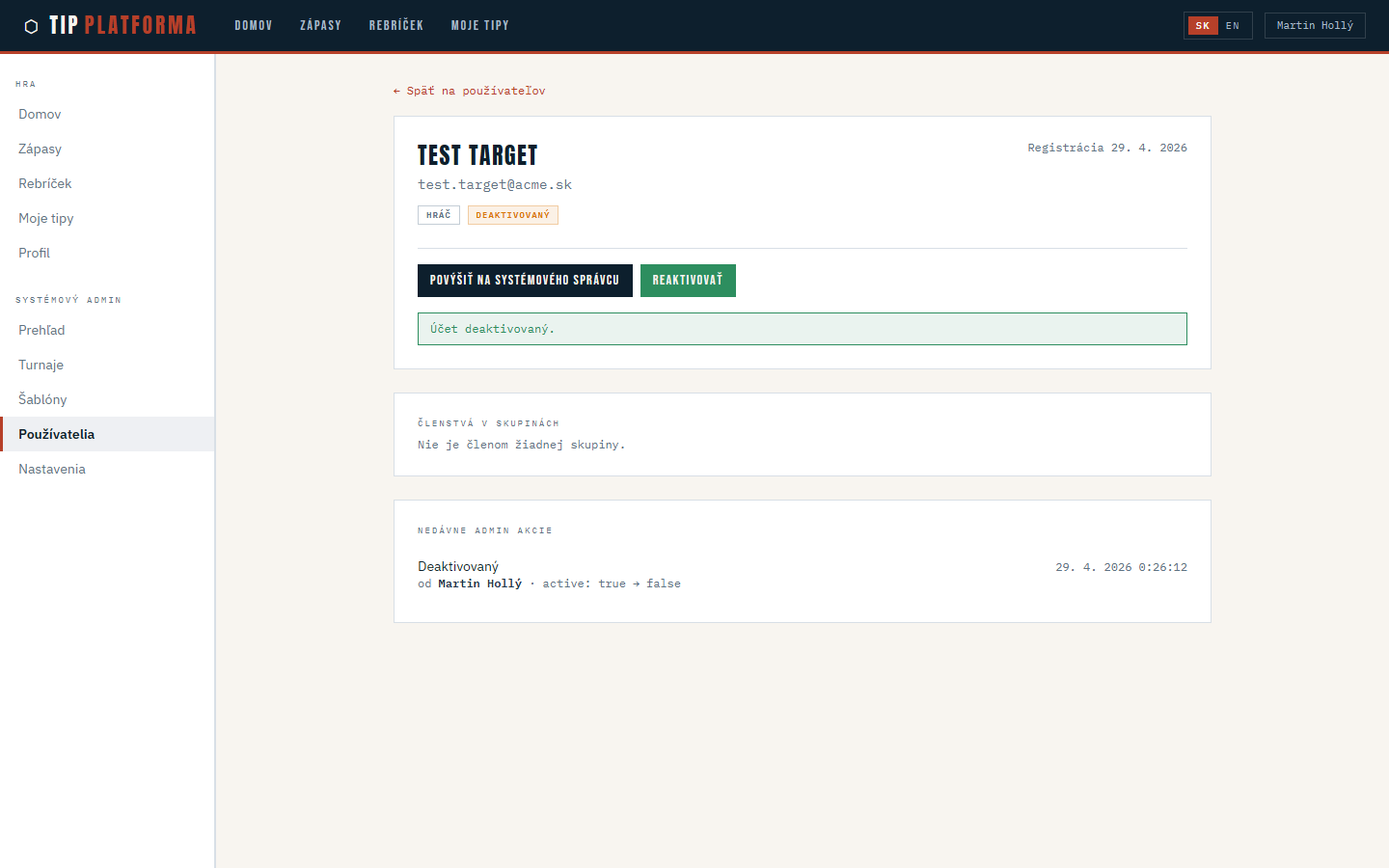1389x868 pixels.
Task: Open Nastavenia in the admin sidebar
Action: [52, 469]
